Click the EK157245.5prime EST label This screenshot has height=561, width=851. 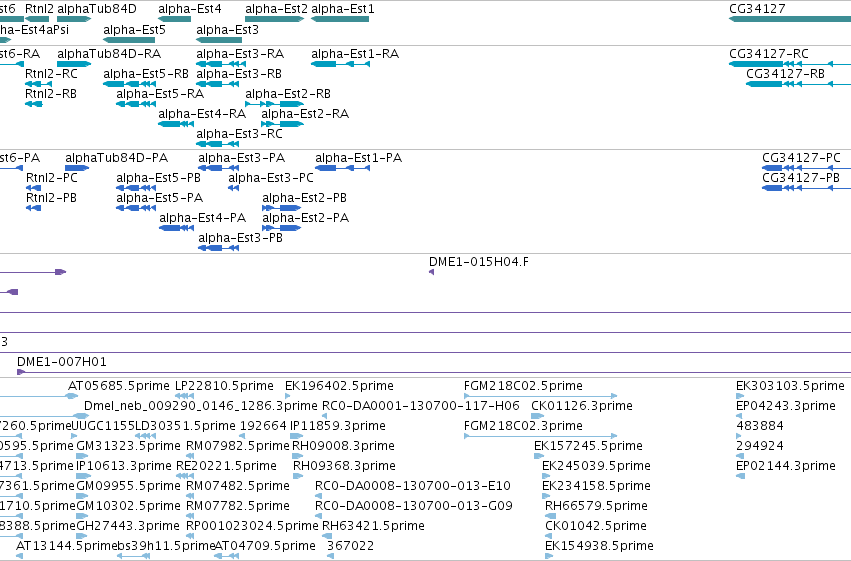588,446
